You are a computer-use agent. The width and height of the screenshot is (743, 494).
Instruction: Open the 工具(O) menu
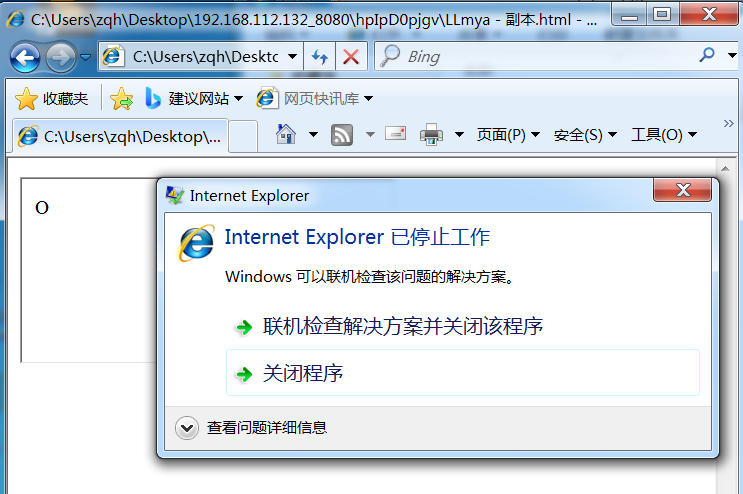[x=664, y=135]
